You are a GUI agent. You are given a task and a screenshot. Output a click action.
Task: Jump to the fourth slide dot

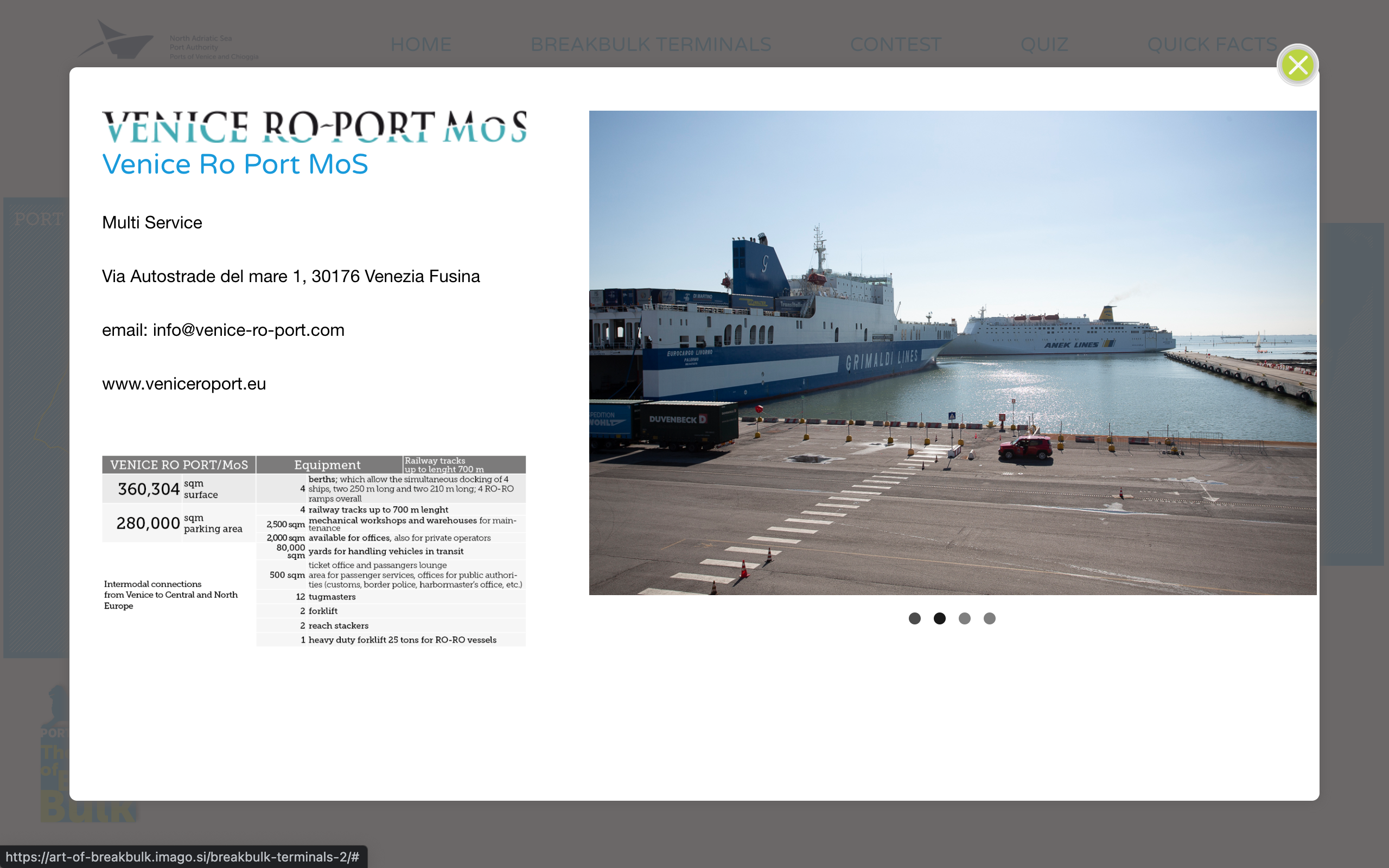click(x=990, y=618)
